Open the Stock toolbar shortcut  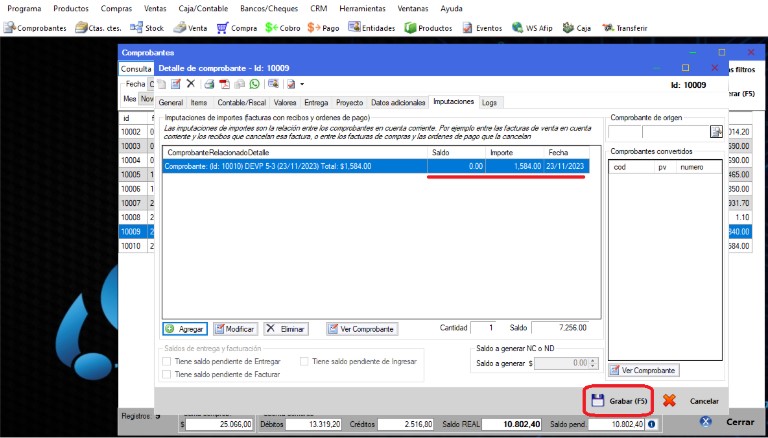(x=147, y=28)
